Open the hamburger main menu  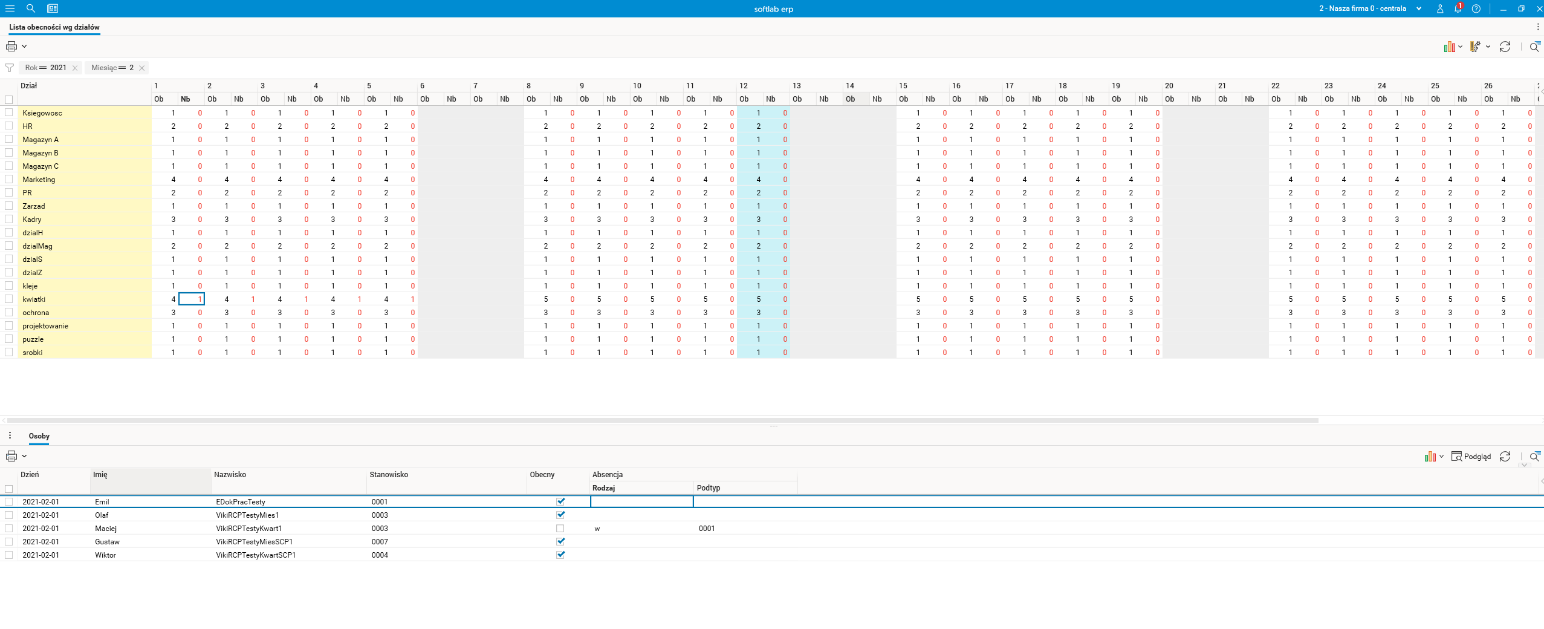pyautogui.click(x=9, y=8)
